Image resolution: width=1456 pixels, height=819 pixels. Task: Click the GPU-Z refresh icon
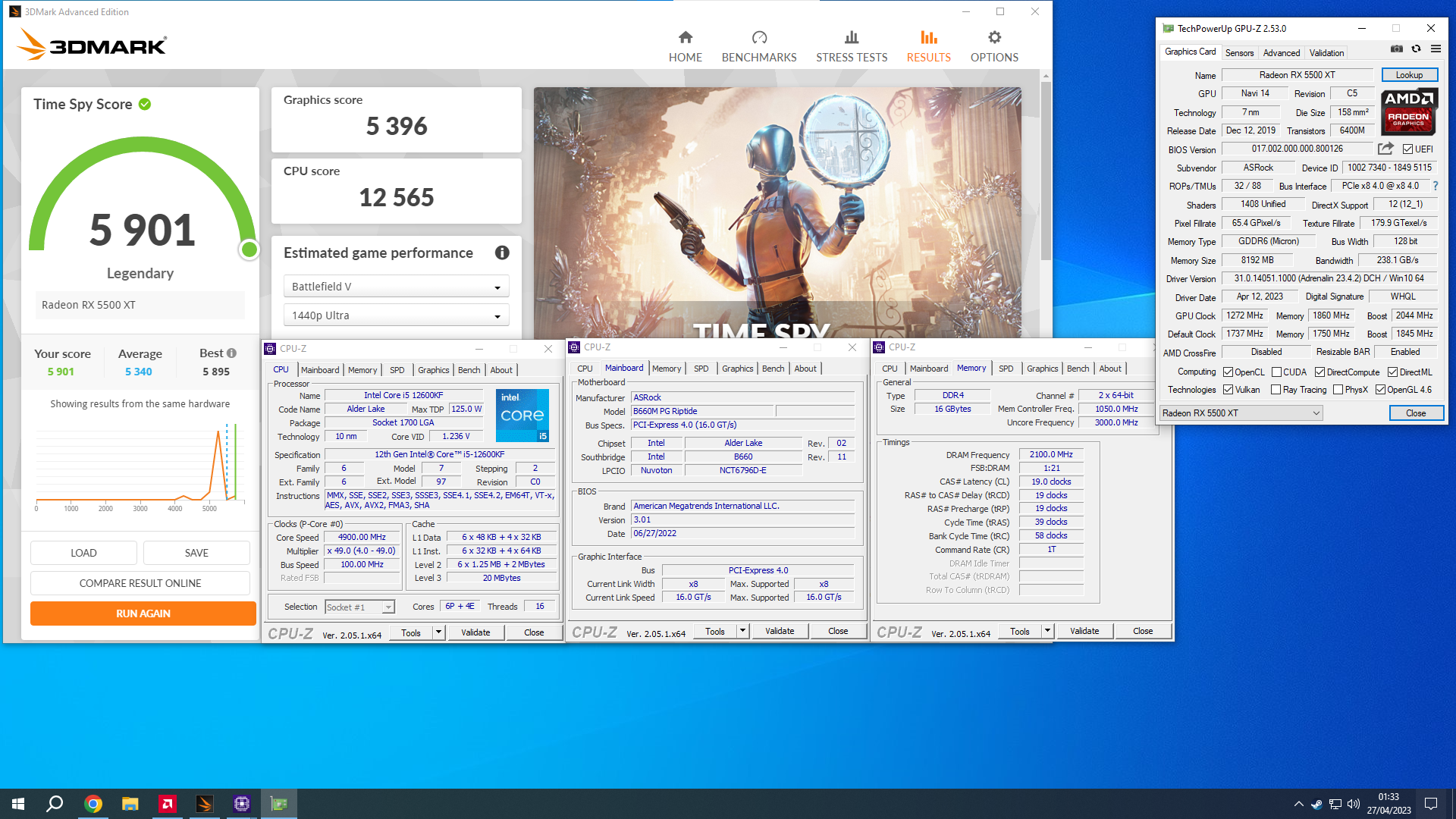point(1416,49)
